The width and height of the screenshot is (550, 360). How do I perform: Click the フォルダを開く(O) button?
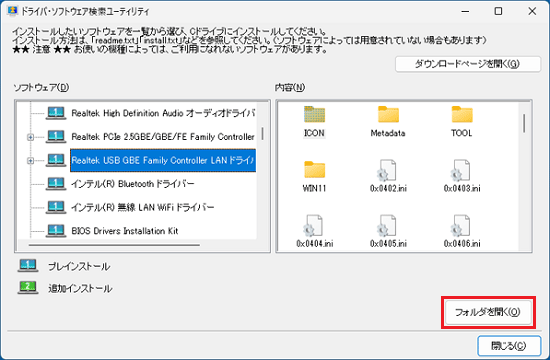[488, 312]
